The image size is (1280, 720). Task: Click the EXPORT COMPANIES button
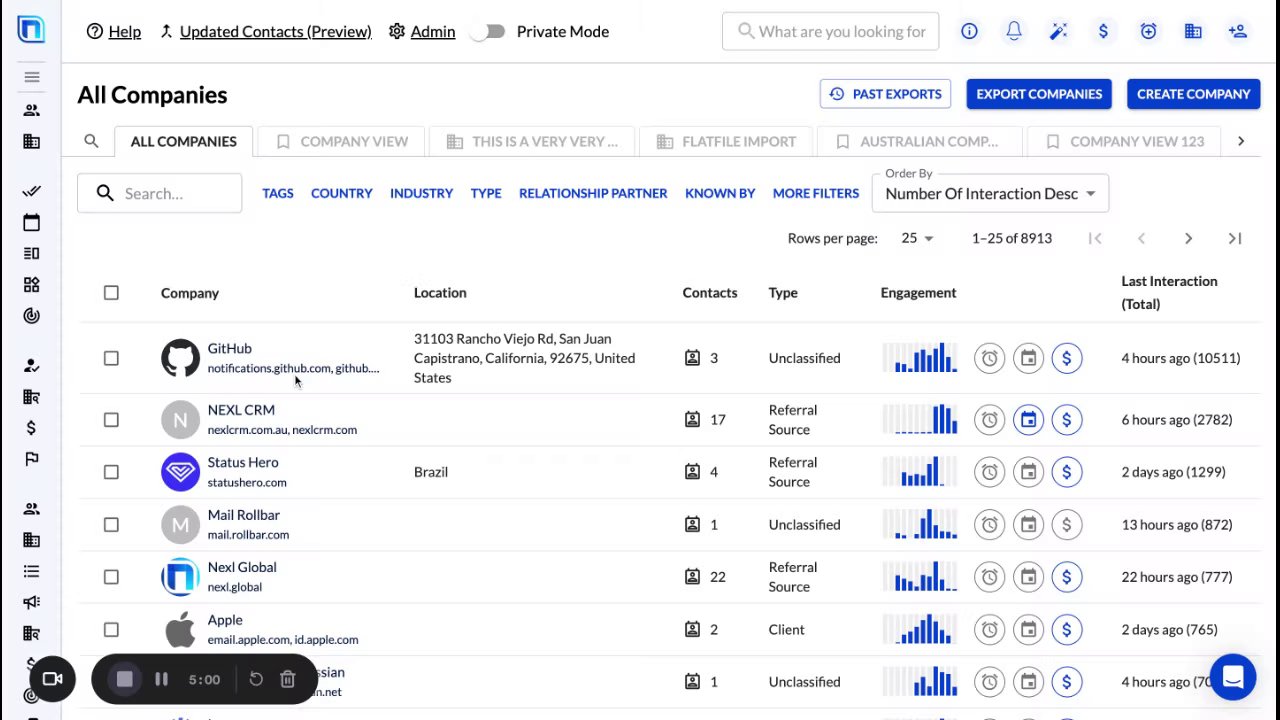pyautogui.click(x=1039, y=94)
